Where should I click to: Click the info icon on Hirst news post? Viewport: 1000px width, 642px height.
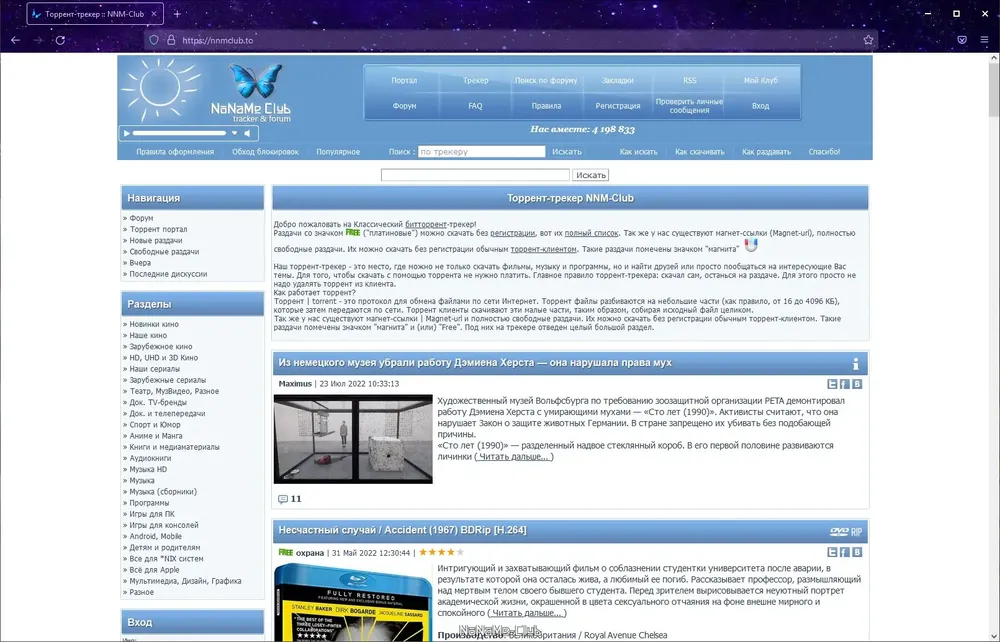855,363
